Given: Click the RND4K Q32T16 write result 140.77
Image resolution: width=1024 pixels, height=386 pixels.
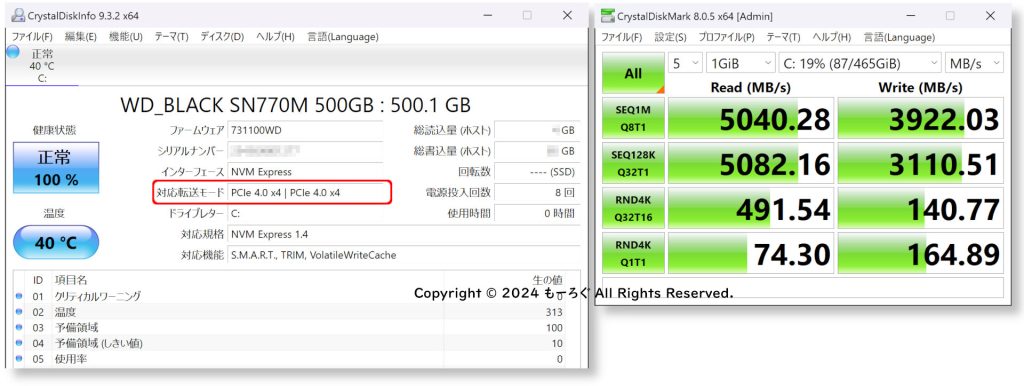Looking at the screenshot, I should point(921,208).
